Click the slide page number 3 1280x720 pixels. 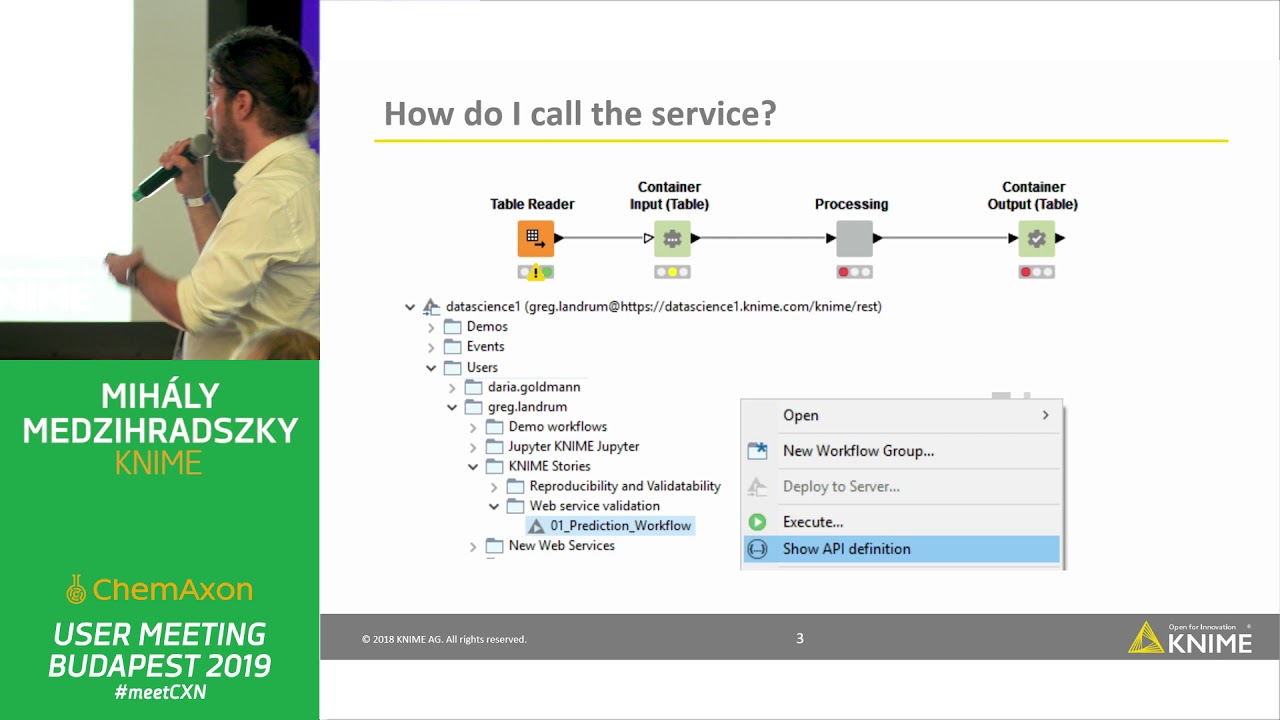point(799,638)
